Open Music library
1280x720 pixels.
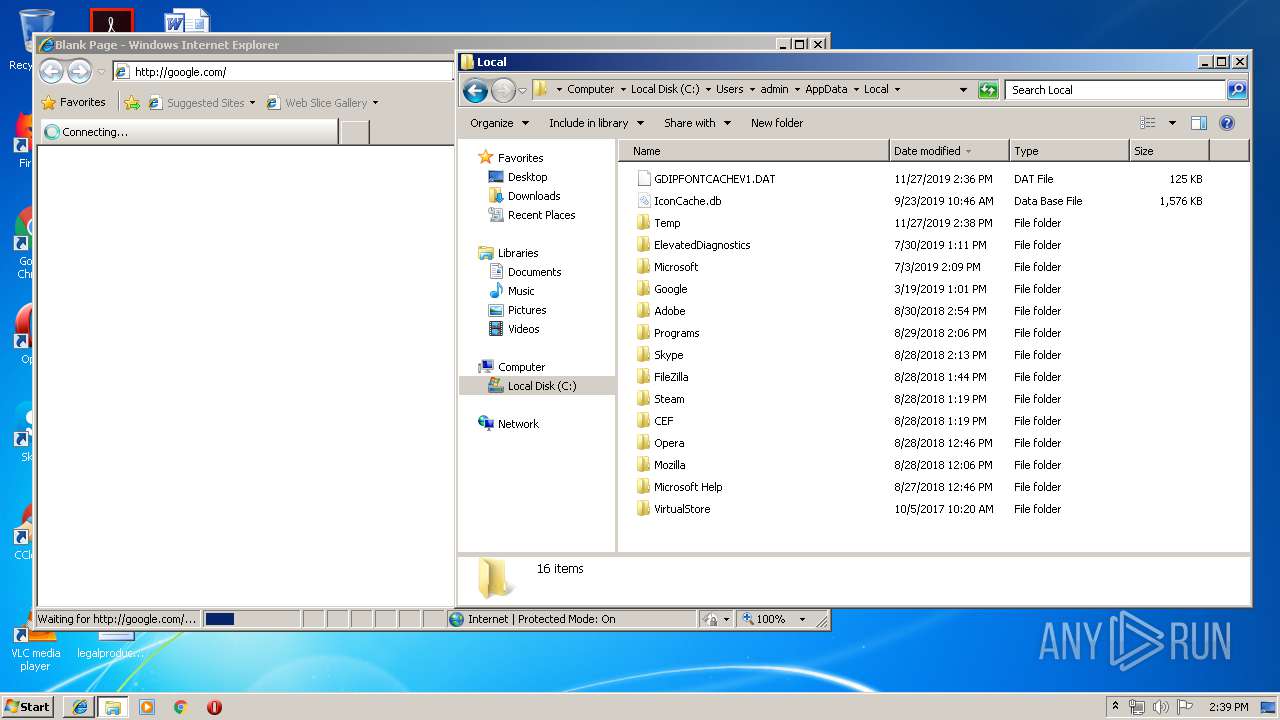pos(511,291)
